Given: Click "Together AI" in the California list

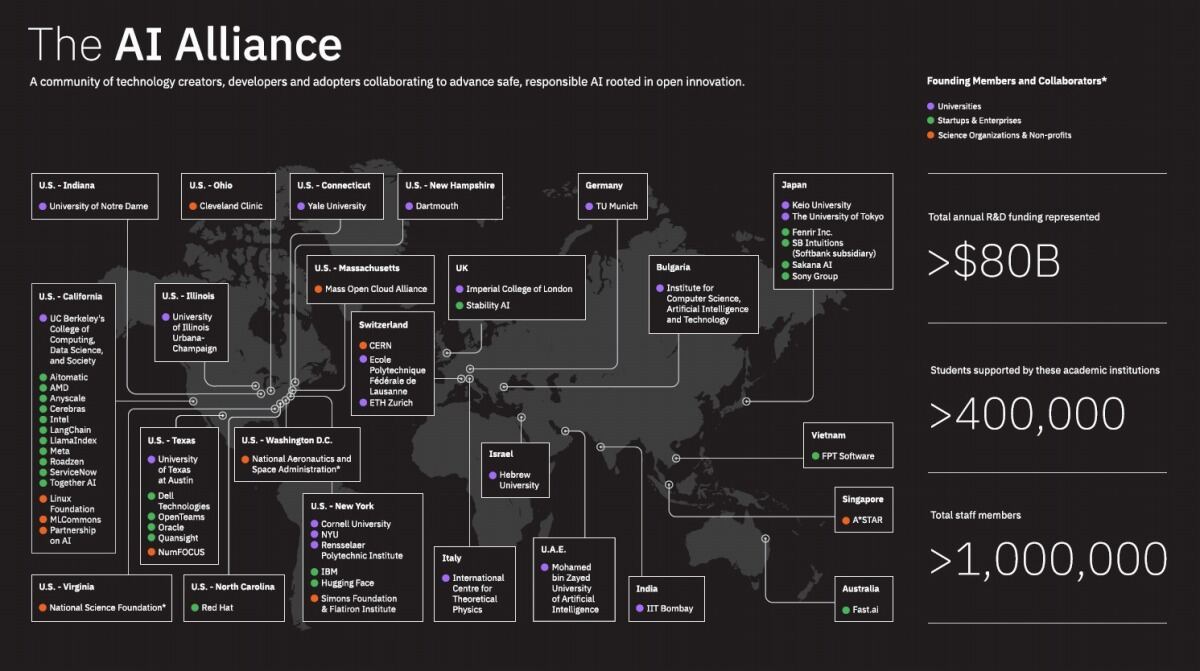Looking at the screenshot, I should [x=73, y=483].
